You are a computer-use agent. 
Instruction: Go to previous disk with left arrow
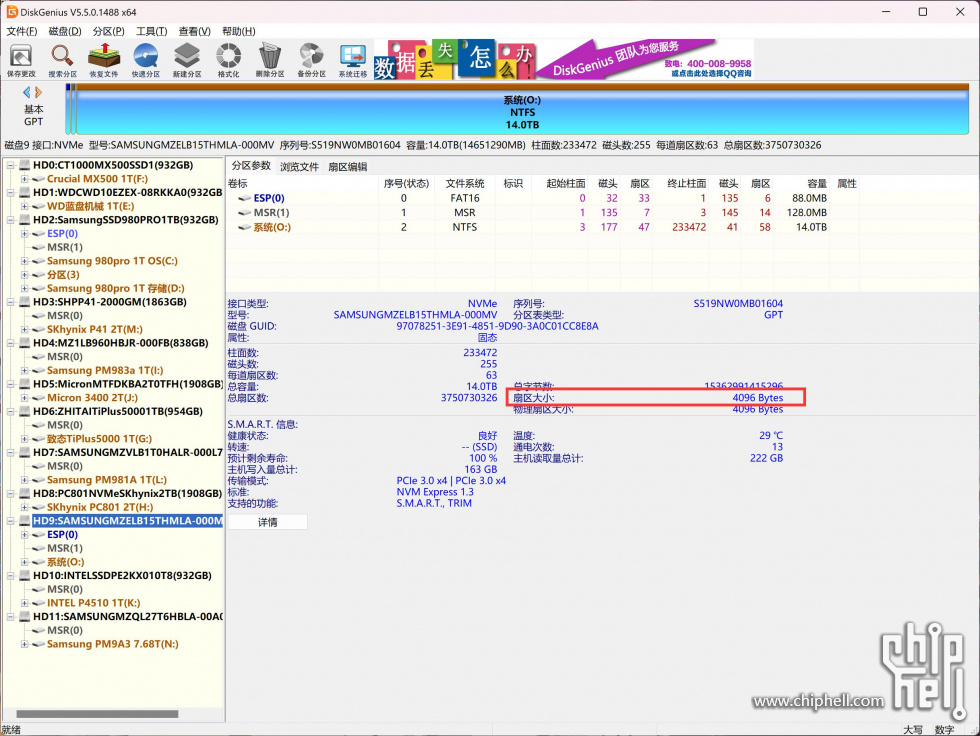coord(26,92)
